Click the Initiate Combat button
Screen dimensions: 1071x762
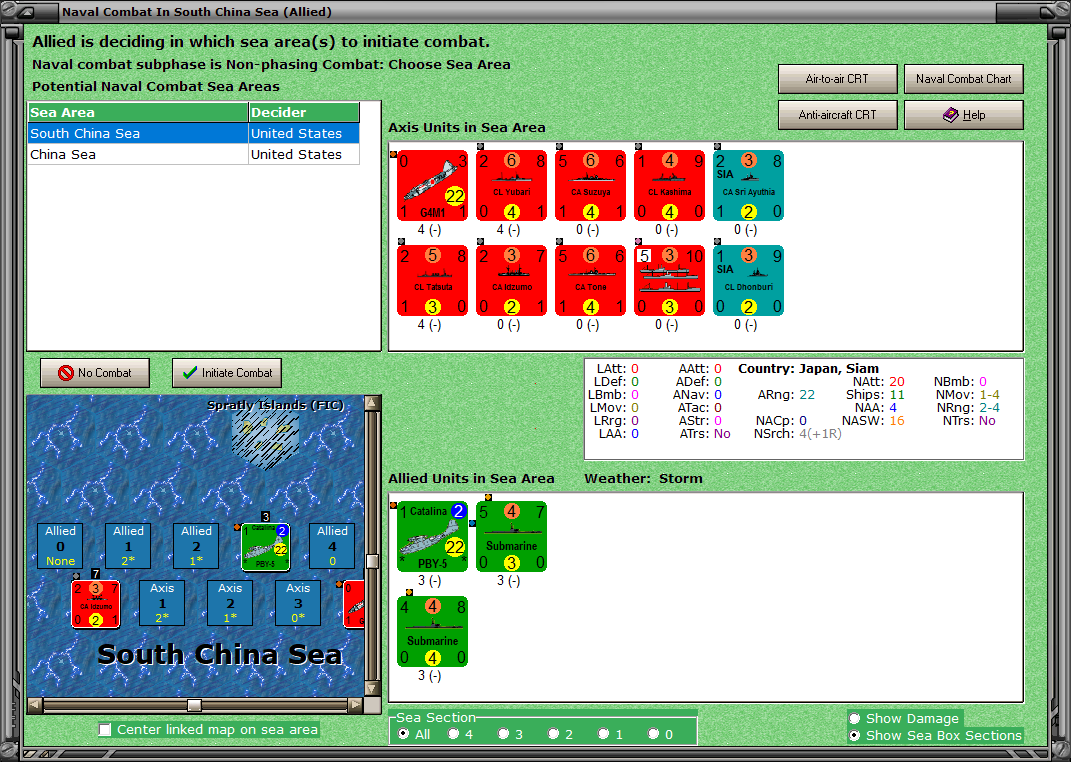point(227,373)
